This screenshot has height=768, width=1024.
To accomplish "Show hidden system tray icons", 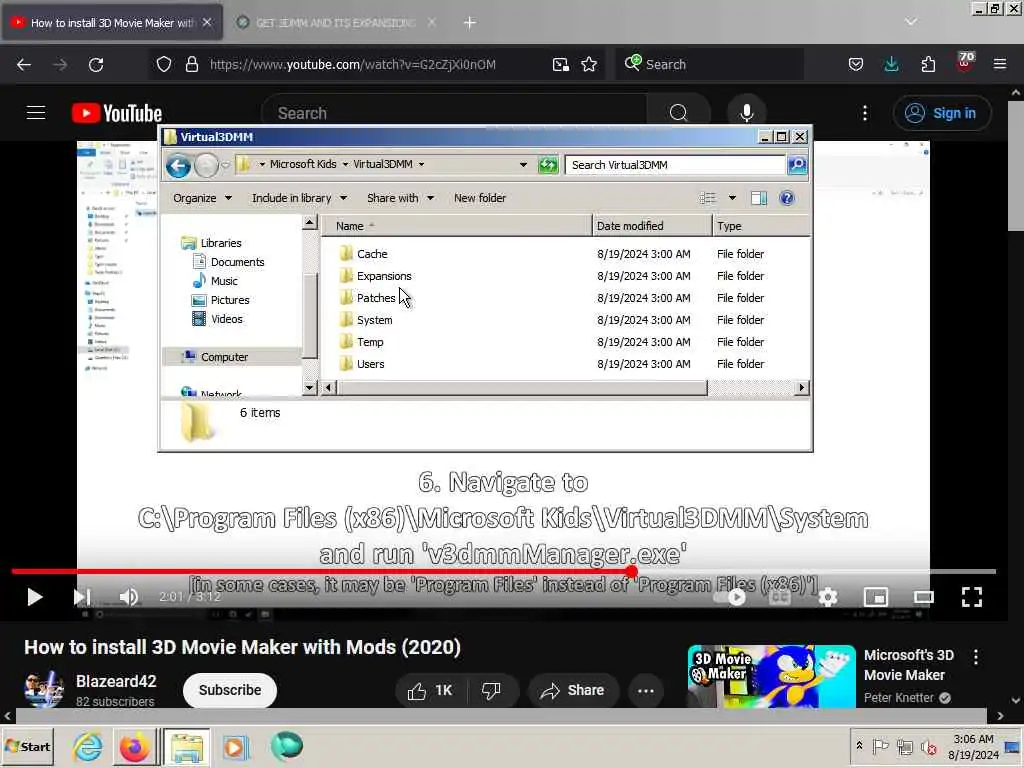I will click(x=859, y=746).
